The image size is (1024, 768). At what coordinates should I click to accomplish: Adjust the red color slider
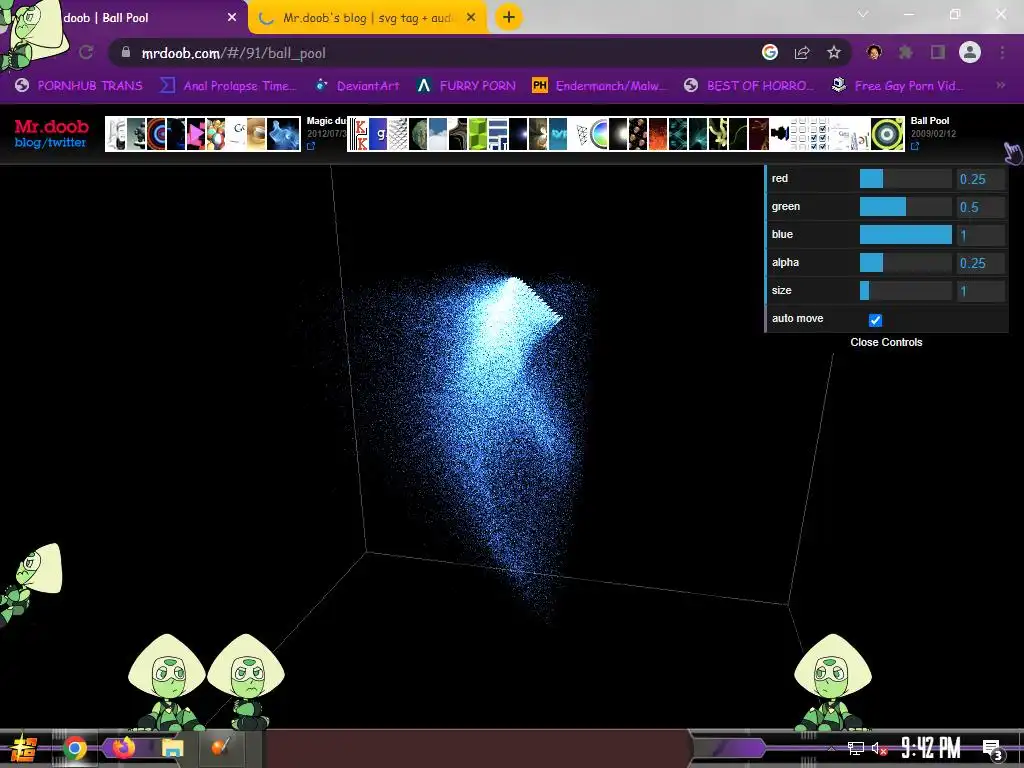click(x=905, y=179)
